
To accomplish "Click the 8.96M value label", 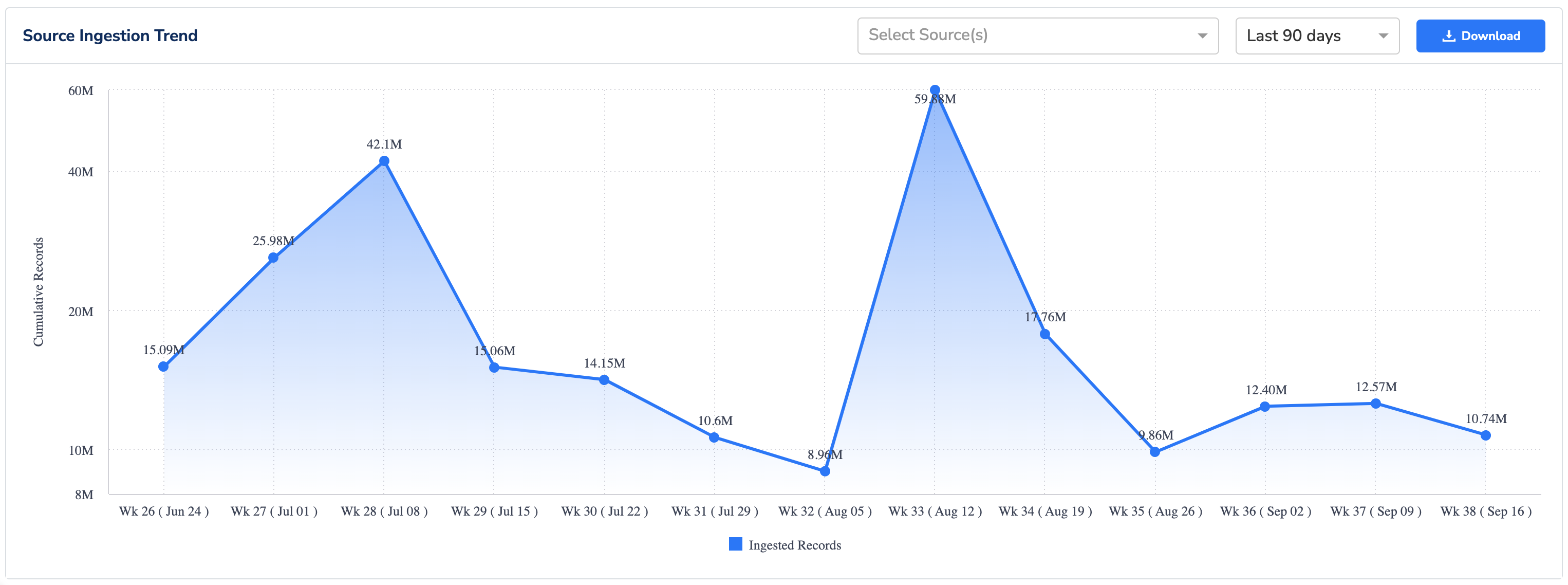I will [x=825, y=455].
